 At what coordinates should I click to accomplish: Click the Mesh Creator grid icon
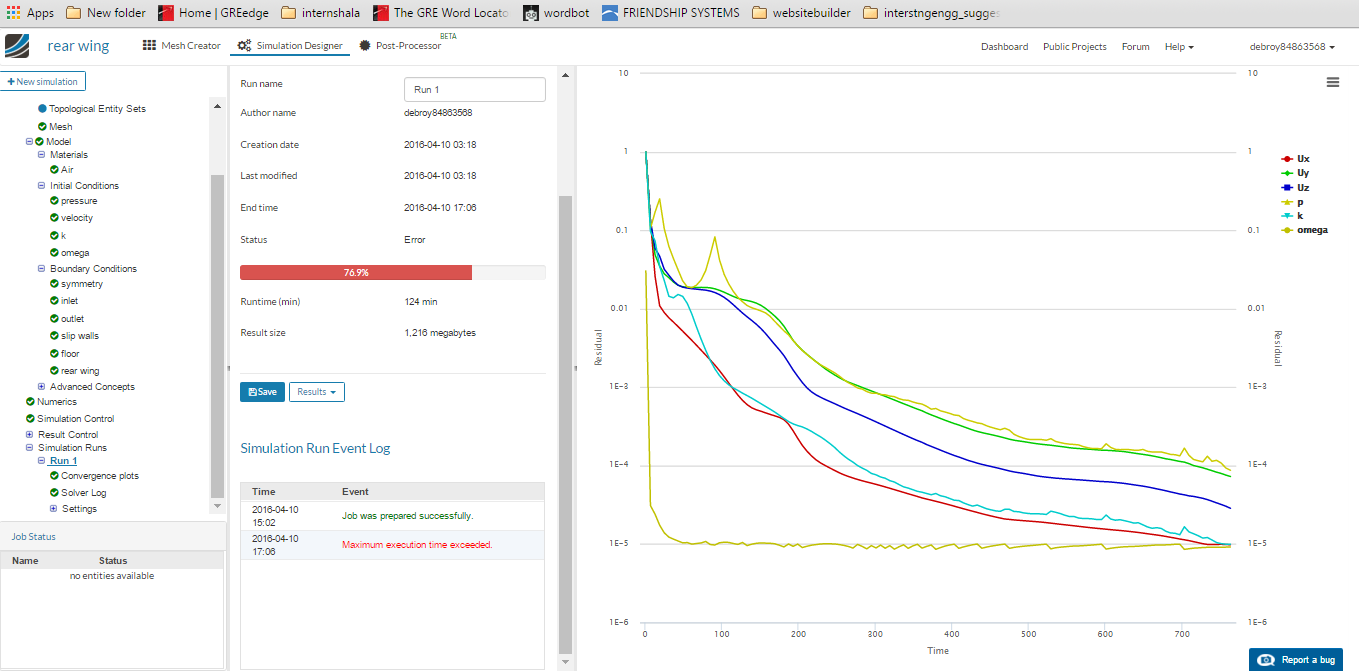149,46
